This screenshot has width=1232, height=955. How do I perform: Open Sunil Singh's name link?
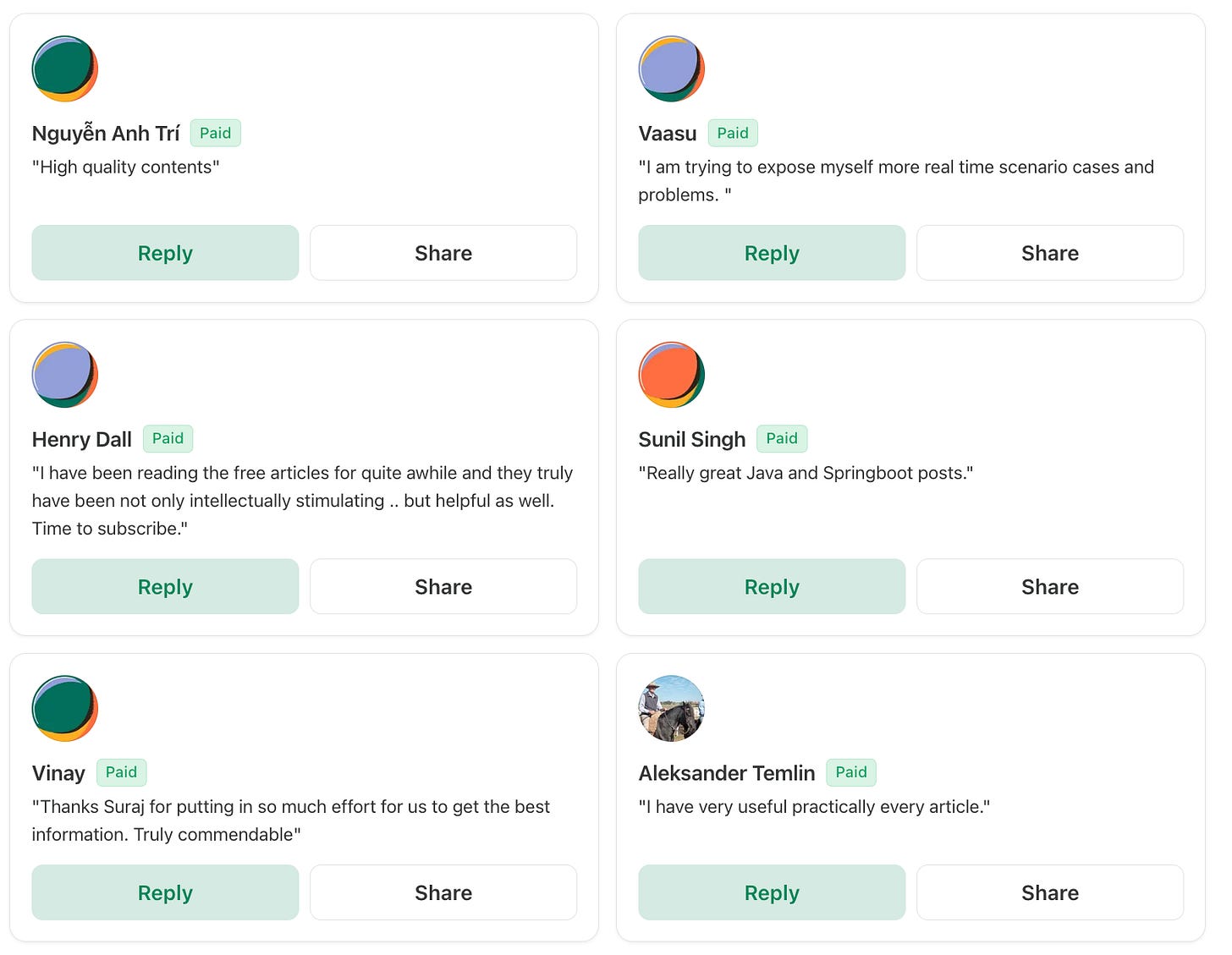(x=692, y=439)
